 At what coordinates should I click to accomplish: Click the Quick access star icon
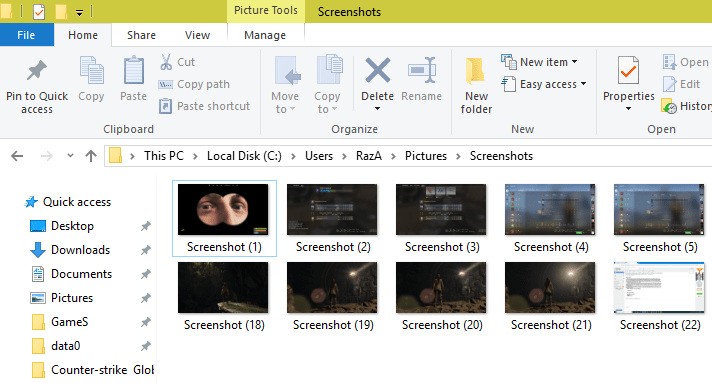pos(31,202)
